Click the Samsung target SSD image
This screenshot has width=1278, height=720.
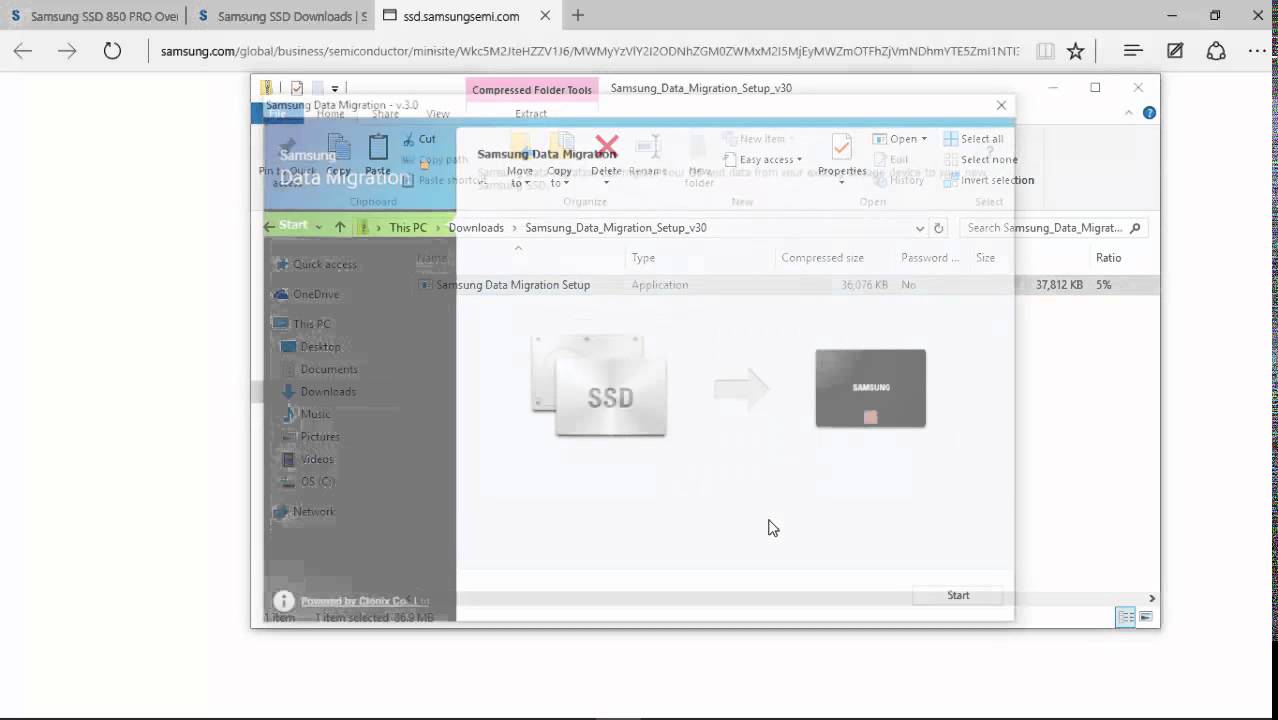click(870, 388)
